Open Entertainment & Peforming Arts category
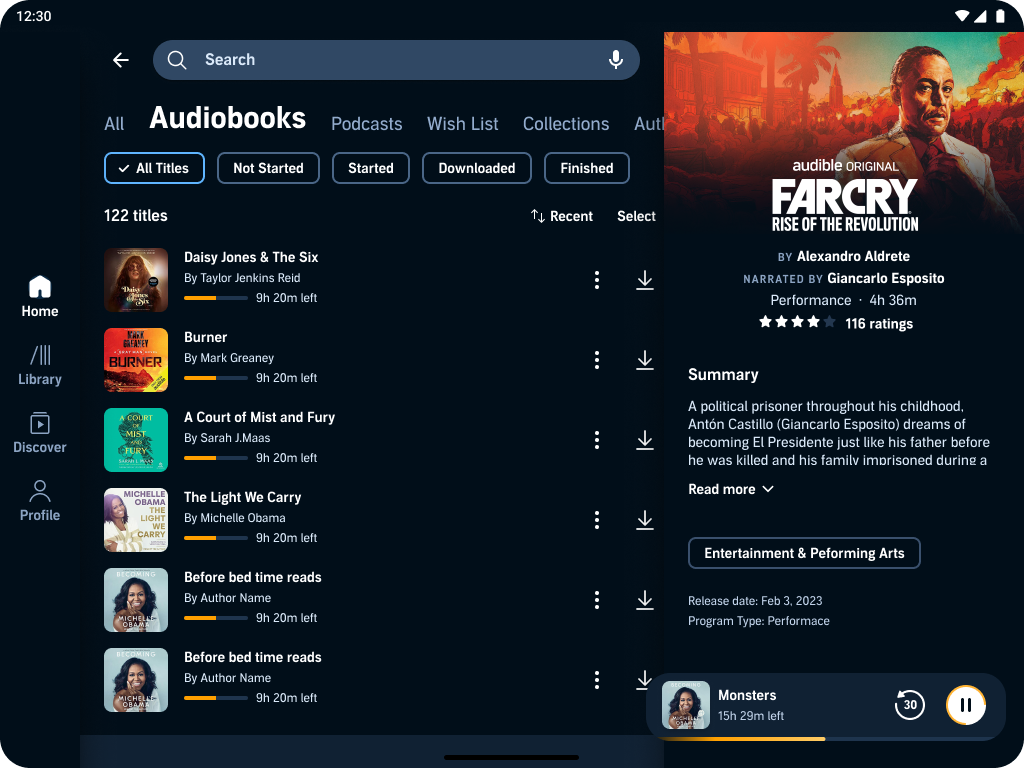Image resolution: width=1024 pixels, height=768 pixels. pos(804,553)
